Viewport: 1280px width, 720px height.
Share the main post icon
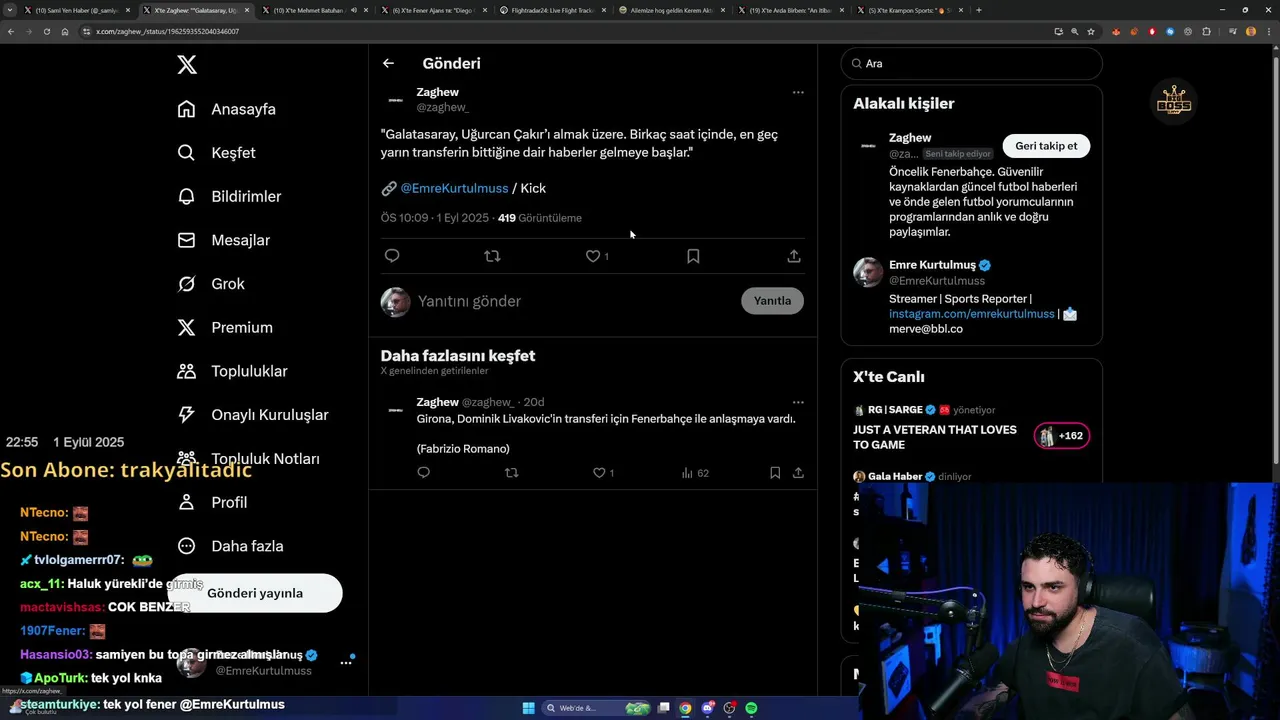click(x=794, y=256)
